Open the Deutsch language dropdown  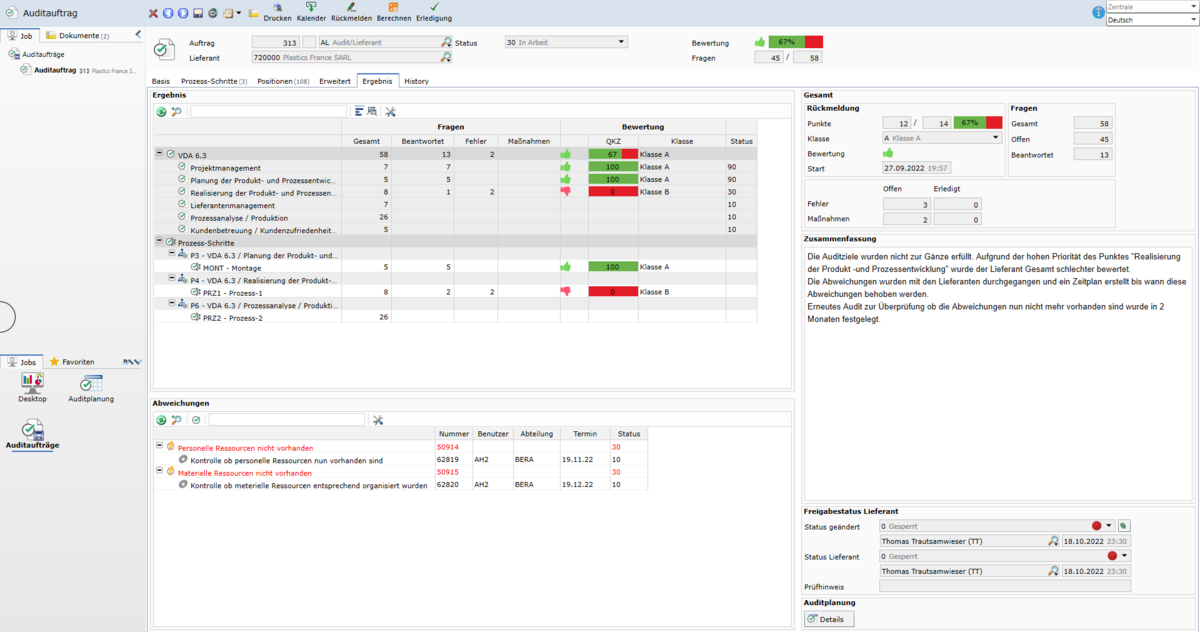[1152, 20]
